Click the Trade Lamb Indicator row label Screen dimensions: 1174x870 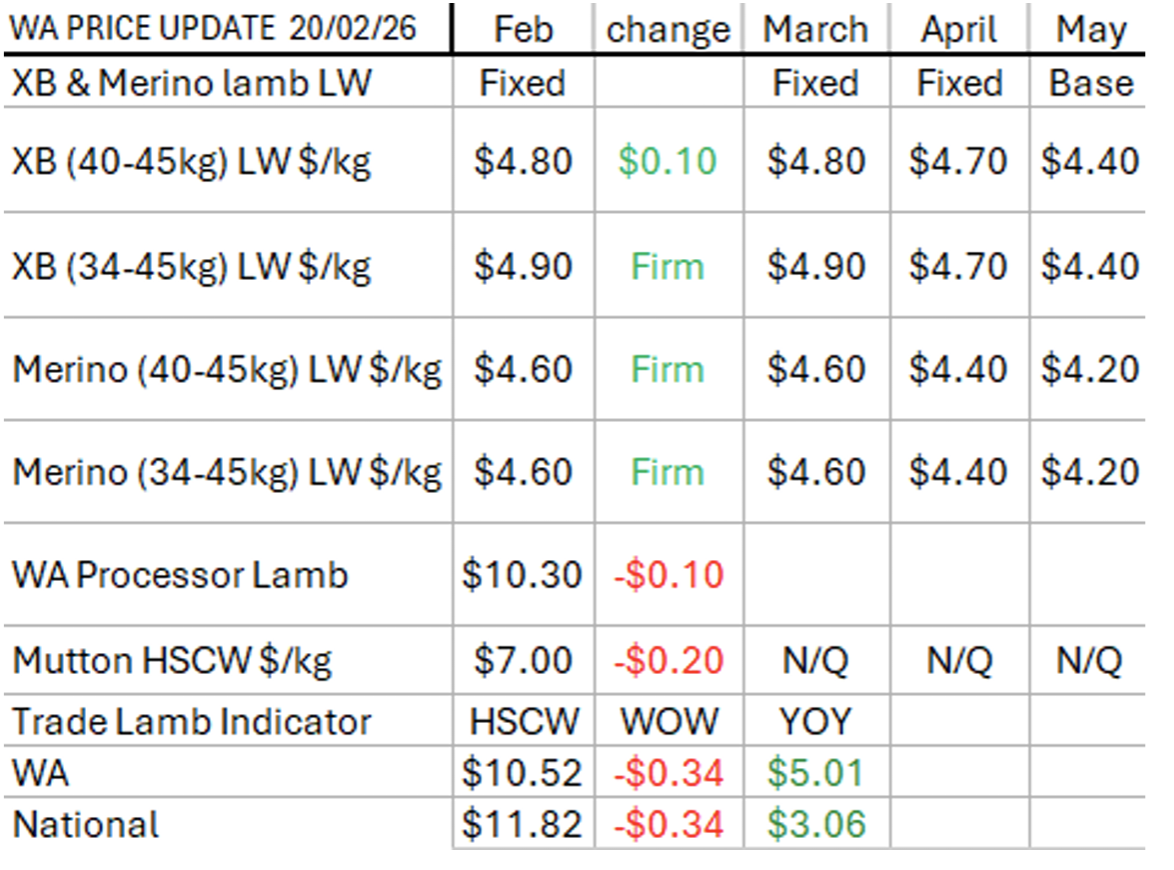click(x=192, y=722)
